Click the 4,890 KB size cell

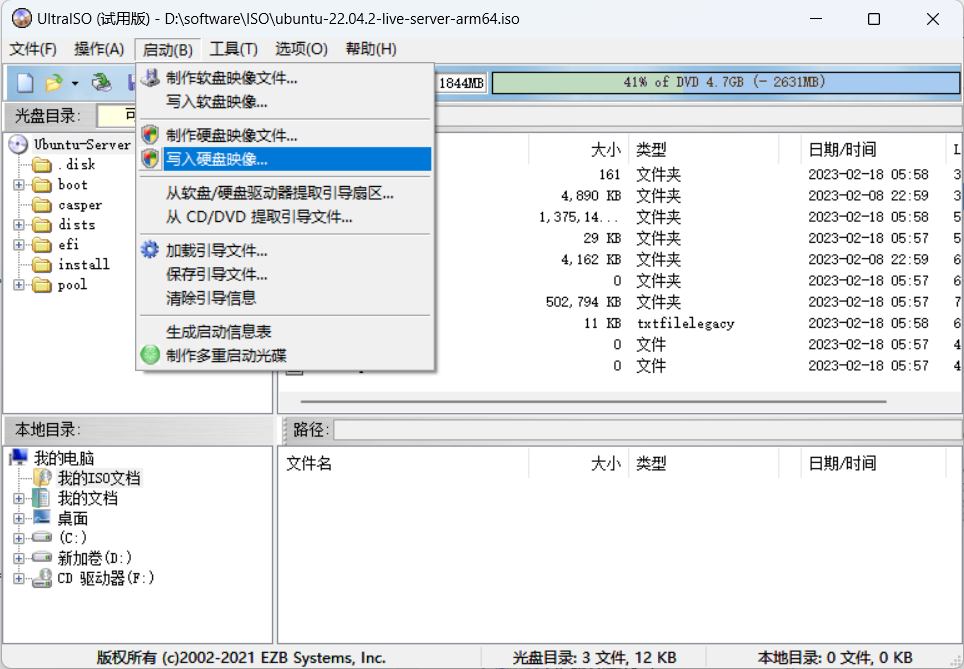pos(591,196)
